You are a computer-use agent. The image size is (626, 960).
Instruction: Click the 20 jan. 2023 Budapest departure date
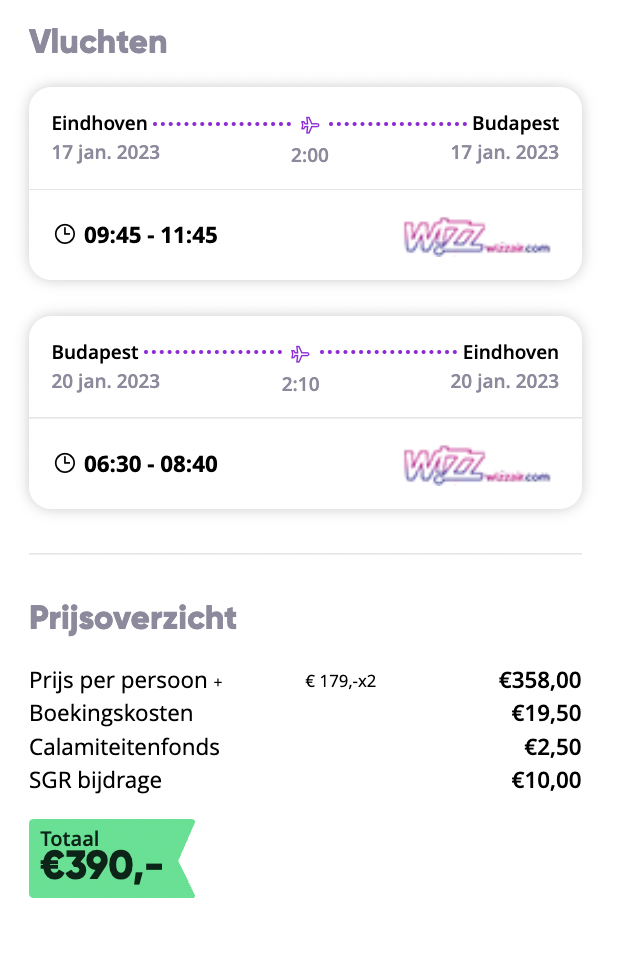point(105,381)
